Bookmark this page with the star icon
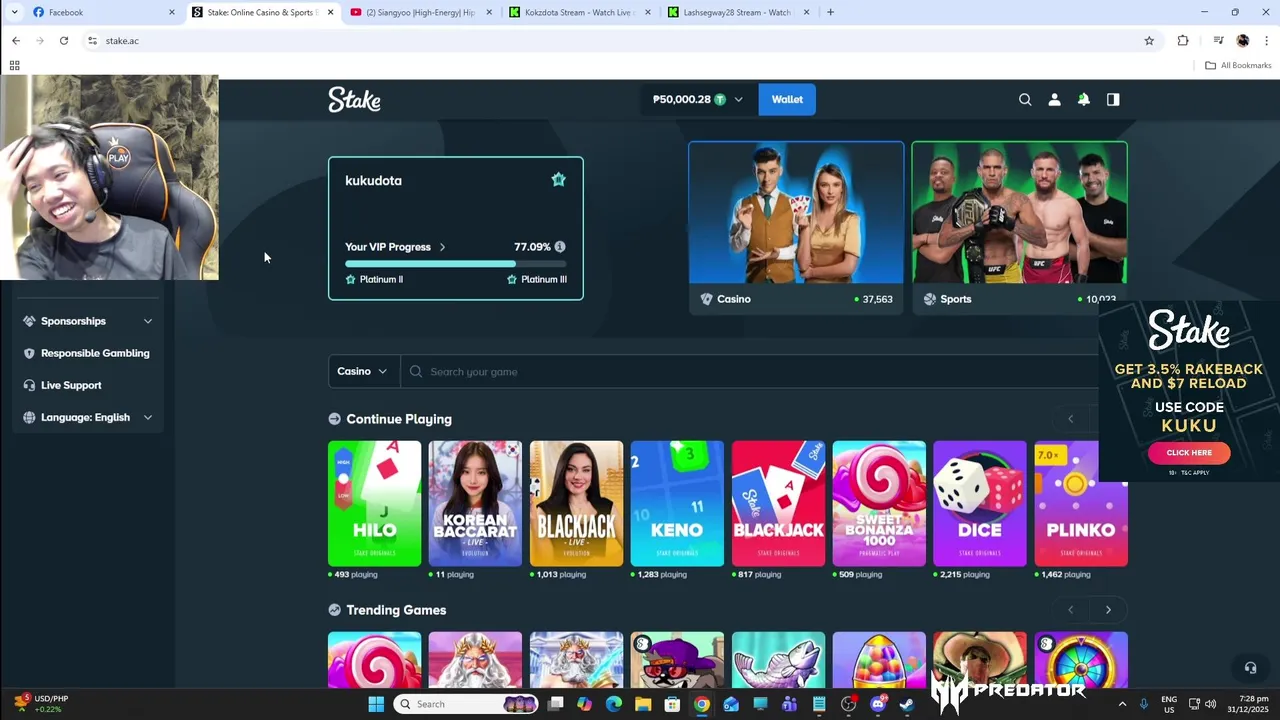Image resolution: width=1280 pixels, height=720 pixels. (1149, 41)
